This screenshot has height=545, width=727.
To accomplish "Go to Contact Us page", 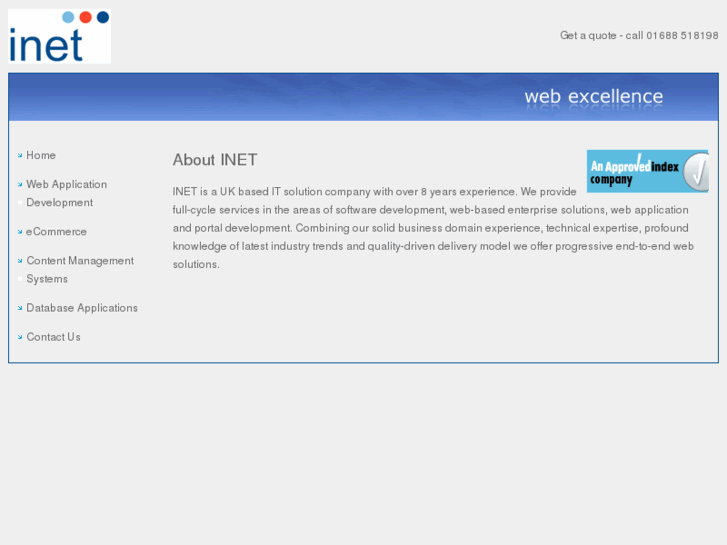I will (x=53, y=337).
